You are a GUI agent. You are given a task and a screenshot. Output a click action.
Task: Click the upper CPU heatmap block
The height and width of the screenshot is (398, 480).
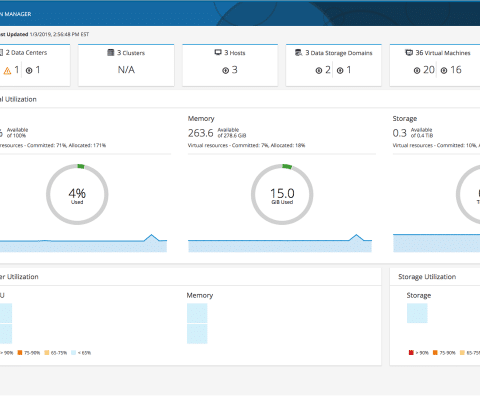(6, 313)
